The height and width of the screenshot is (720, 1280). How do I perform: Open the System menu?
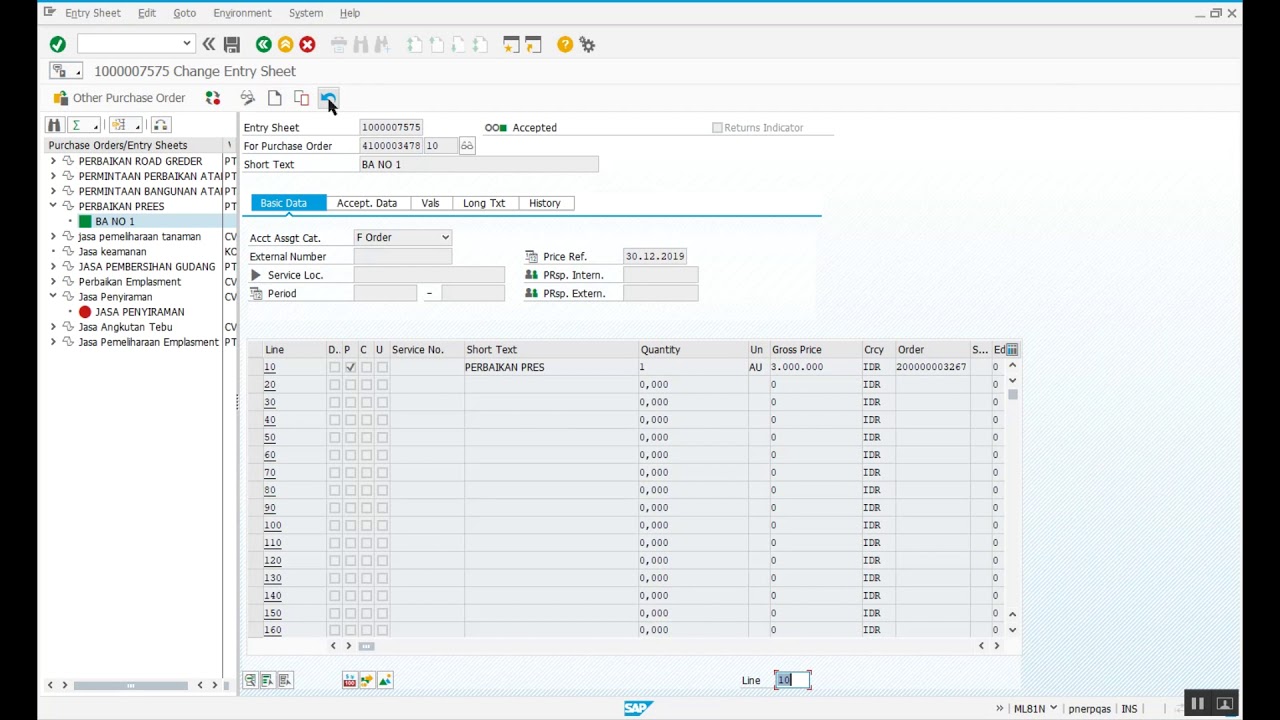(x=305, y=13)
